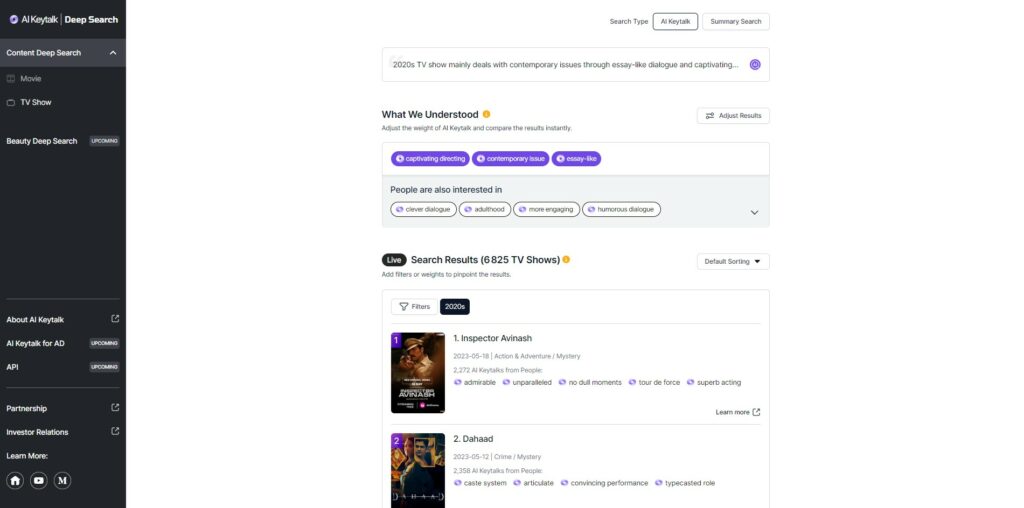Click the Search Results info icon
This screenshot has width=1024, height=508.
[566, 259]
